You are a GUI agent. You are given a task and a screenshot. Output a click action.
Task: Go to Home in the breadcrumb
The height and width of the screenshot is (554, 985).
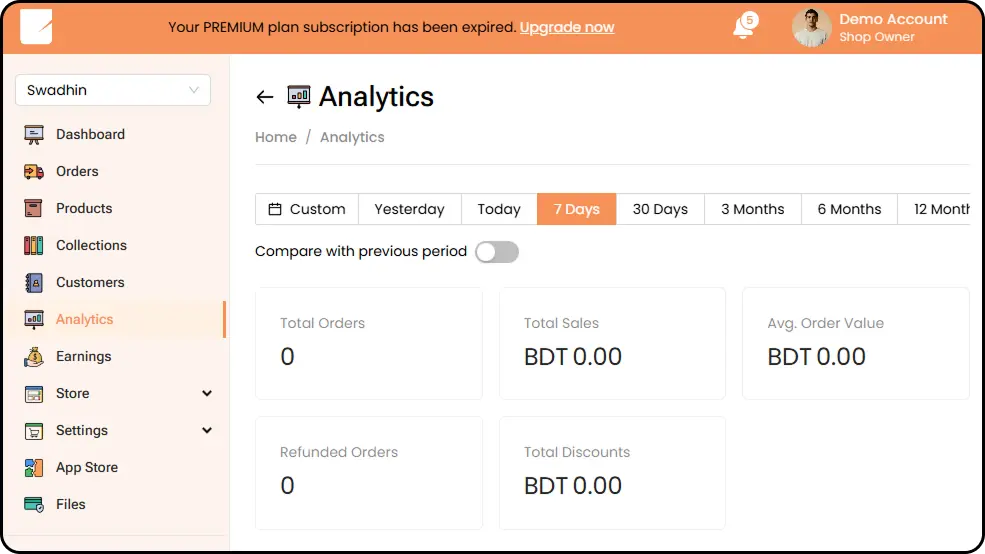pyautogui.click(x=276, y=137)
